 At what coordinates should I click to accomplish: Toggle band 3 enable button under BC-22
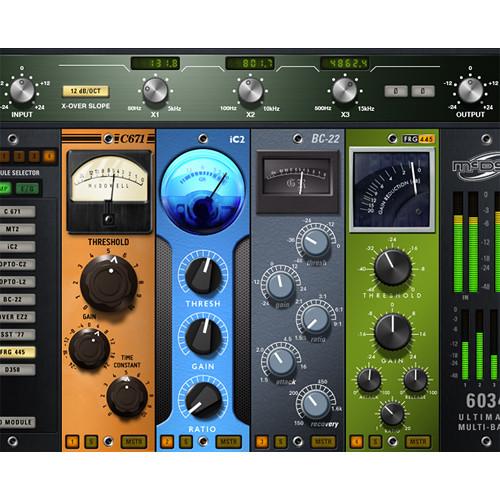click(262, 442)
